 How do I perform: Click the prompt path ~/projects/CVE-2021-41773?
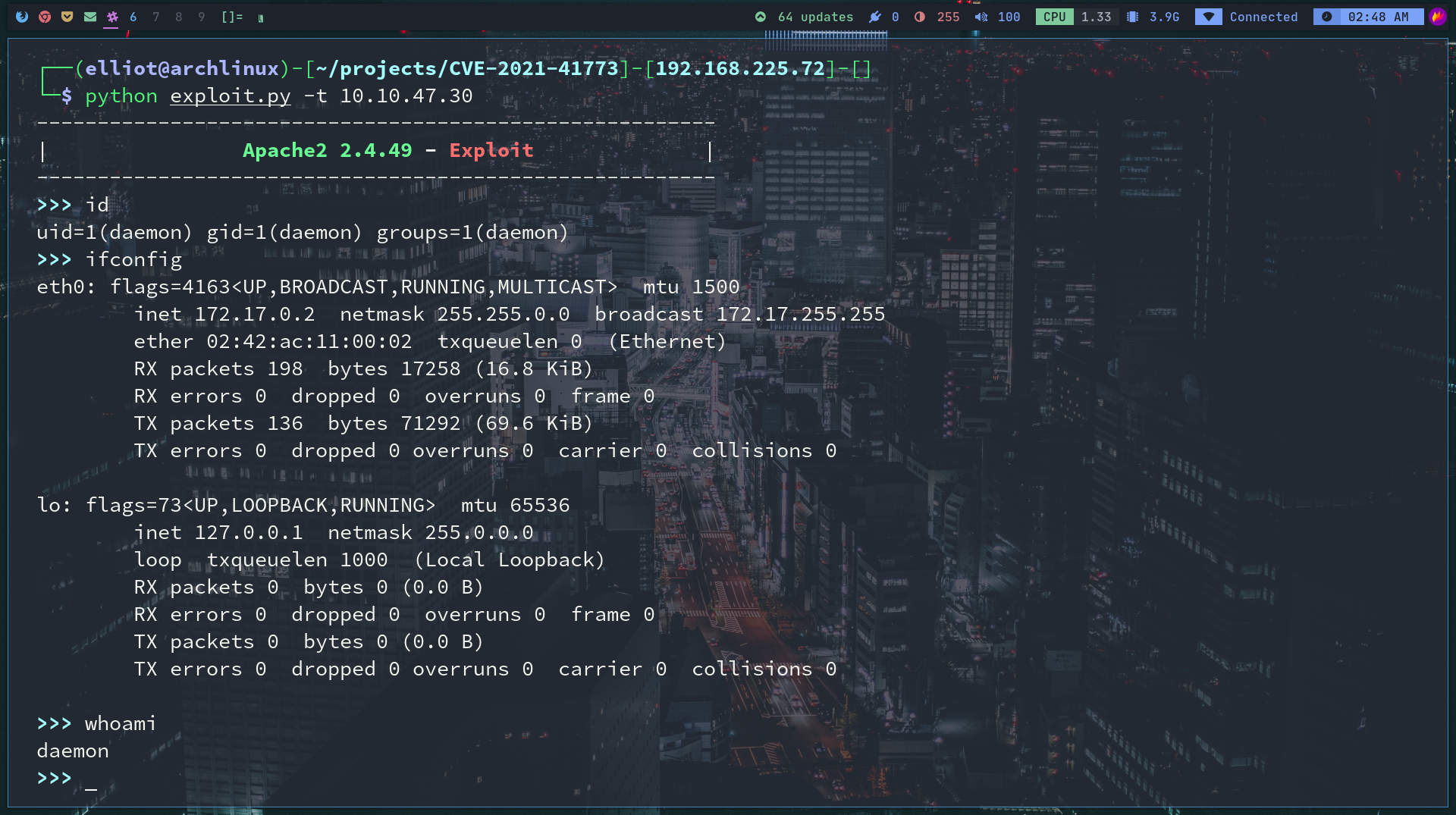coord(467,69)
